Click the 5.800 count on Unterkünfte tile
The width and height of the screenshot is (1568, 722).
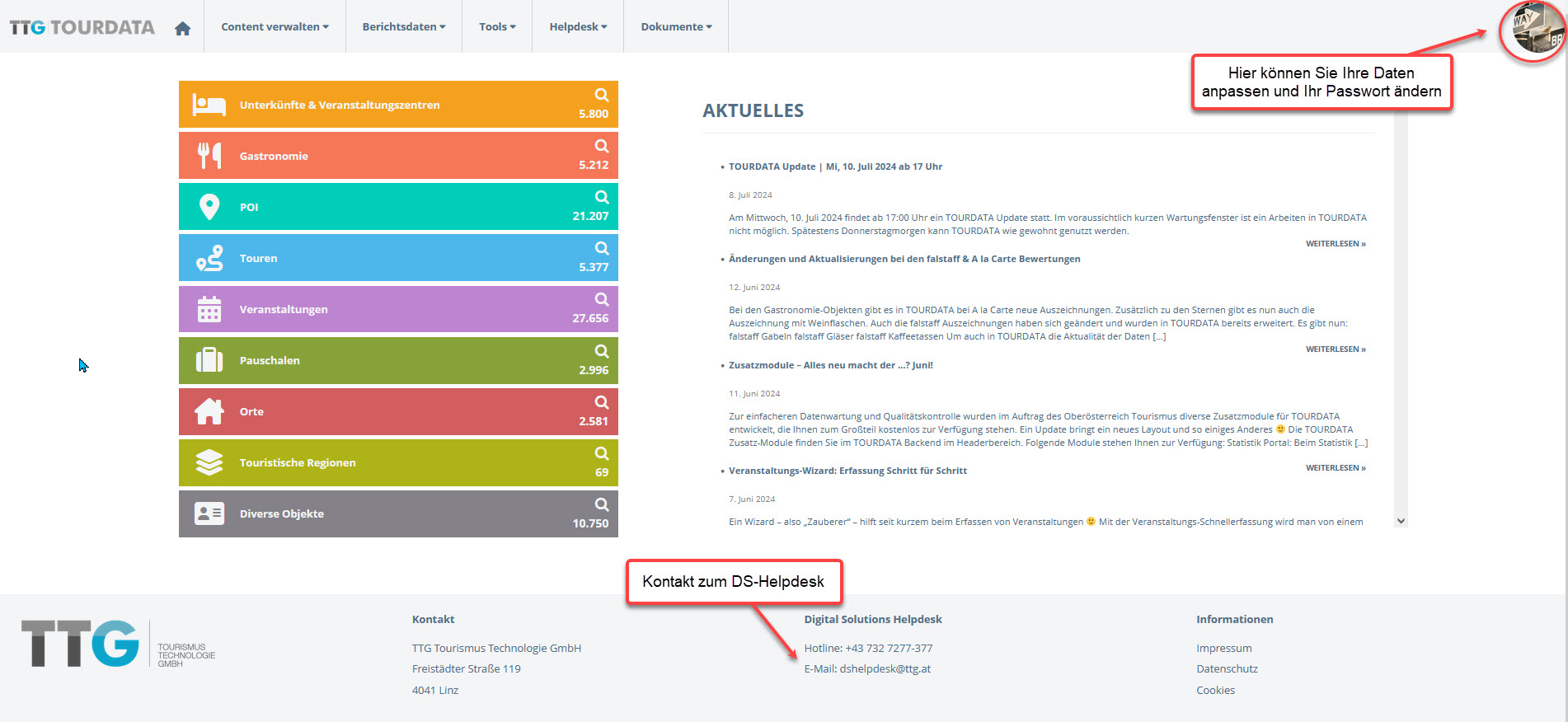594,114
